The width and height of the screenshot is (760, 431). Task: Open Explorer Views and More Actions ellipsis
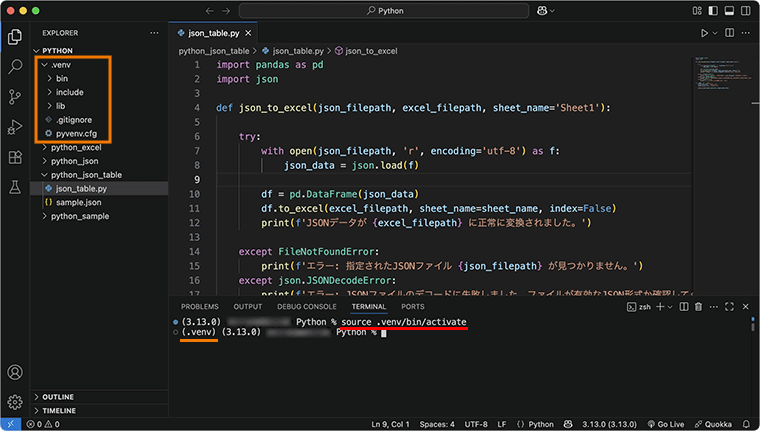coord(154,33)
